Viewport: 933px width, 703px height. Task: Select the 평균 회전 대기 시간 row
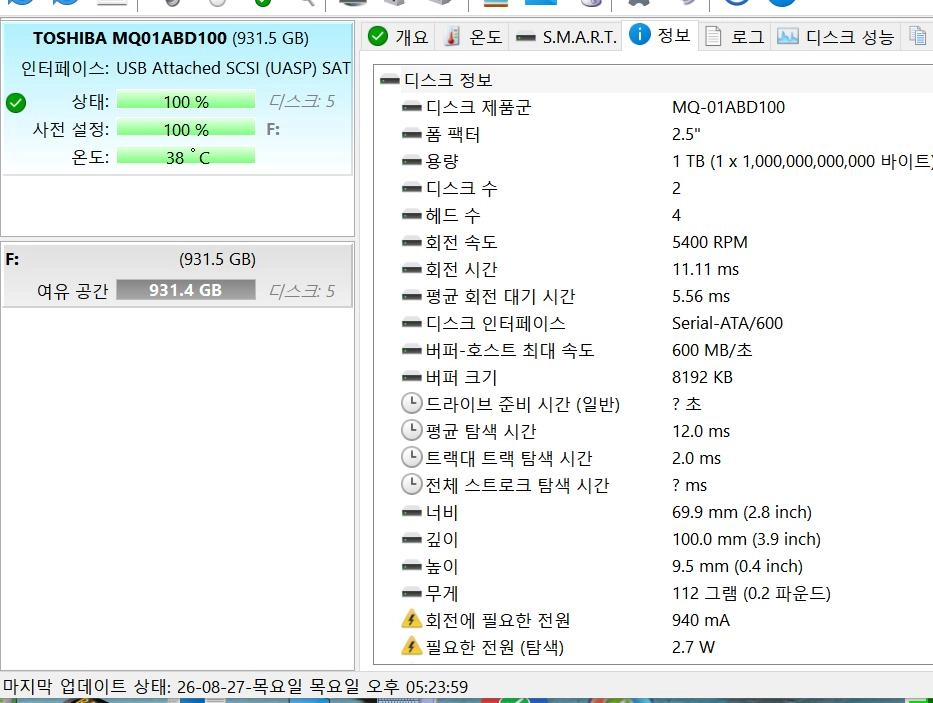[x=666, y=296]
